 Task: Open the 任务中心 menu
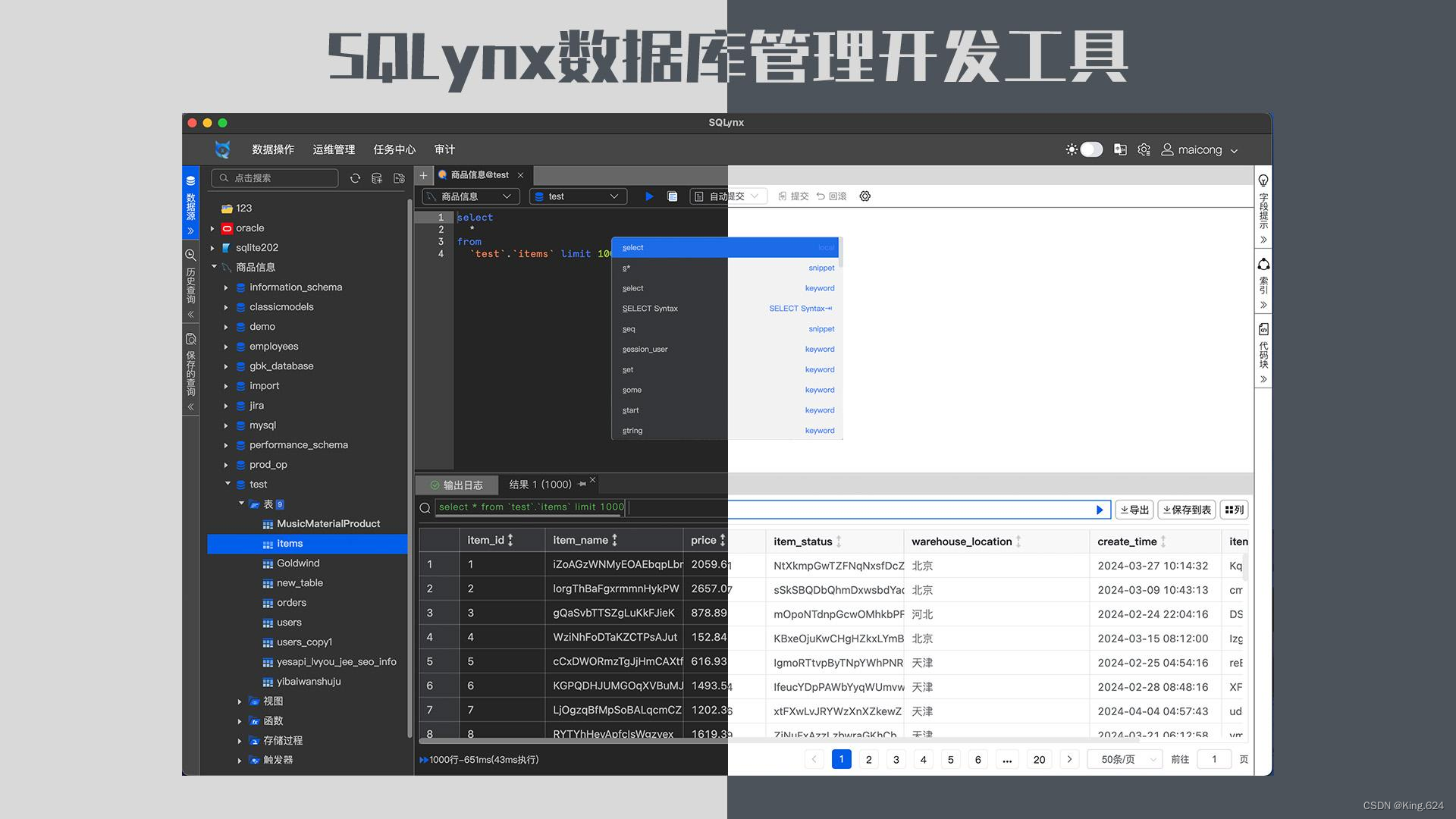pos(394,149)
